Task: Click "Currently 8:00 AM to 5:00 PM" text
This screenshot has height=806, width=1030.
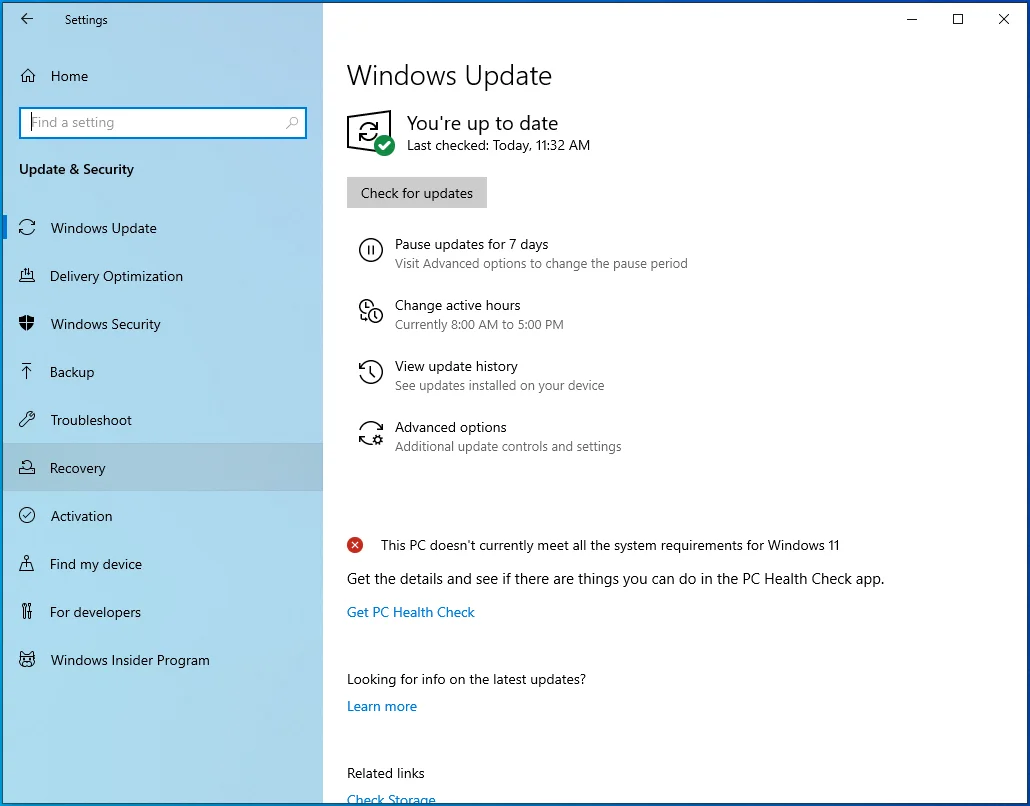Action: click(479, 325)
